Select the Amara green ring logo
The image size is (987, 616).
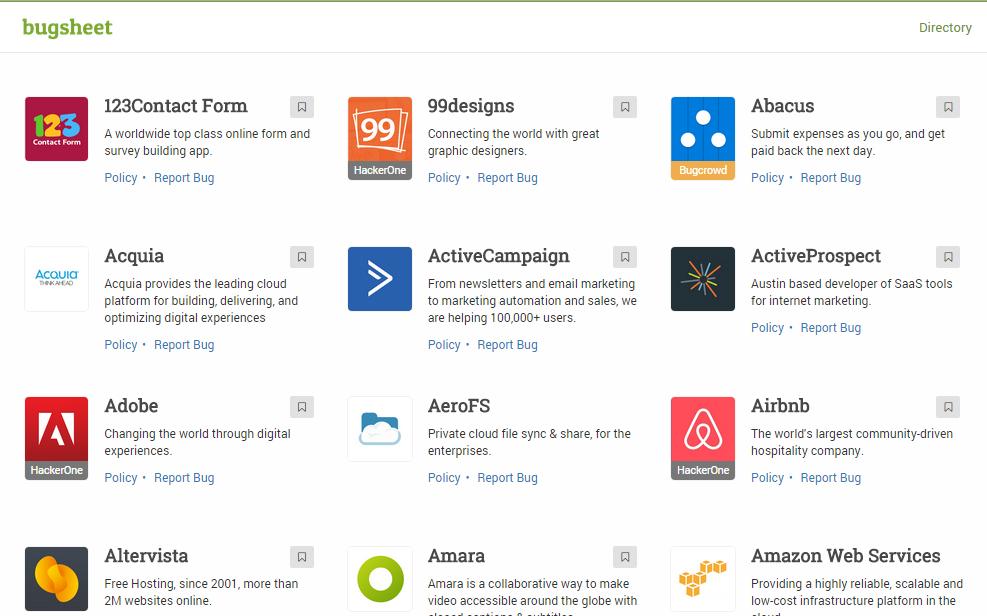(380, 579)
